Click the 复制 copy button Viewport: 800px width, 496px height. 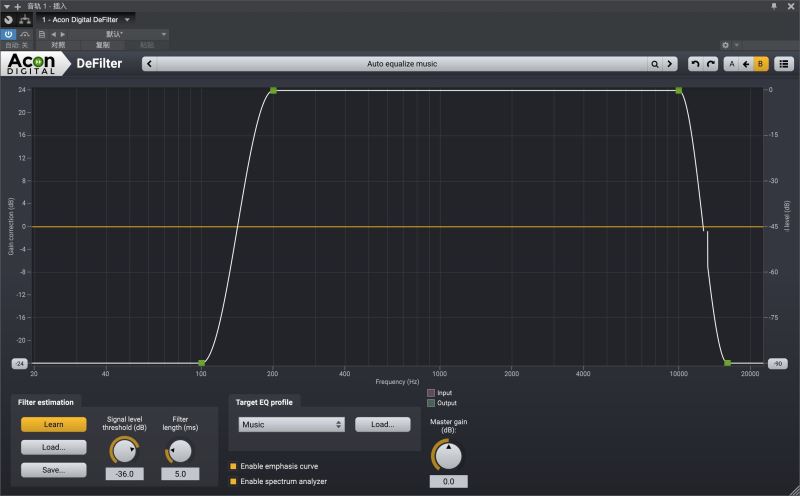(x=103, y=45)
